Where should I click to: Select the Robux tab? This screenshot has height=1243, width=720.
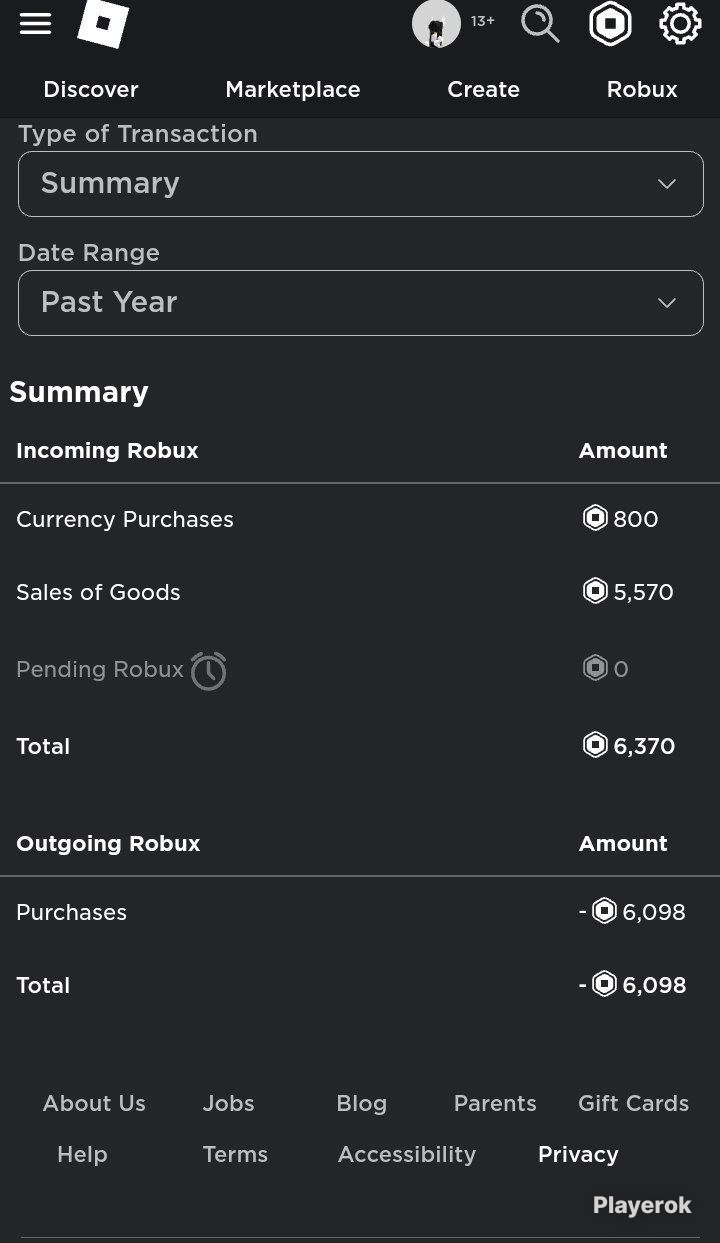(x=642, y=89)
